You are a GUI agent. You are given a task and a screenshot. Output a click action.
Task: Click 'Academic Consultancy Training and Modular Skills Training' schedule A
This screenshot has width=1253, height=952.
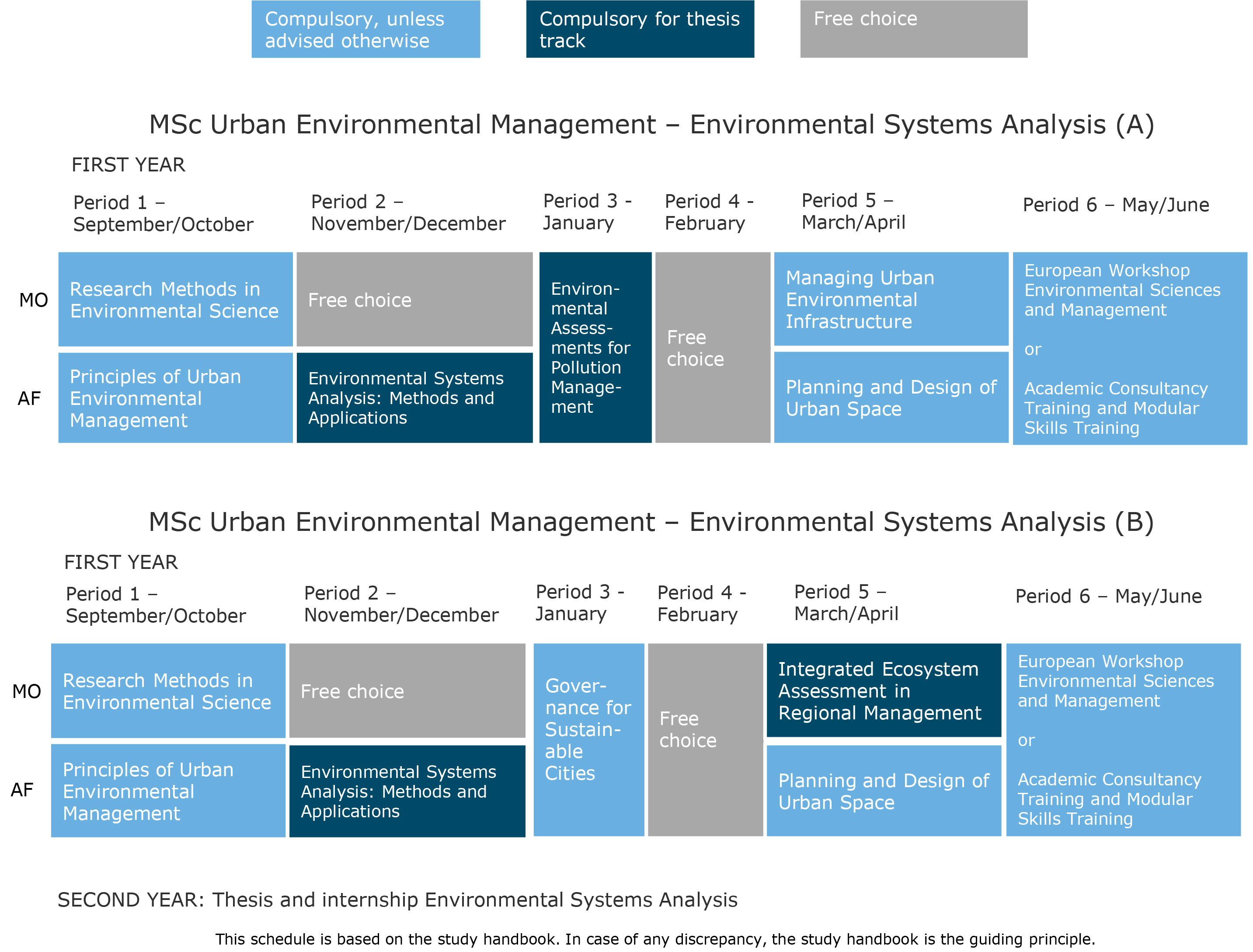(1116, 408)
